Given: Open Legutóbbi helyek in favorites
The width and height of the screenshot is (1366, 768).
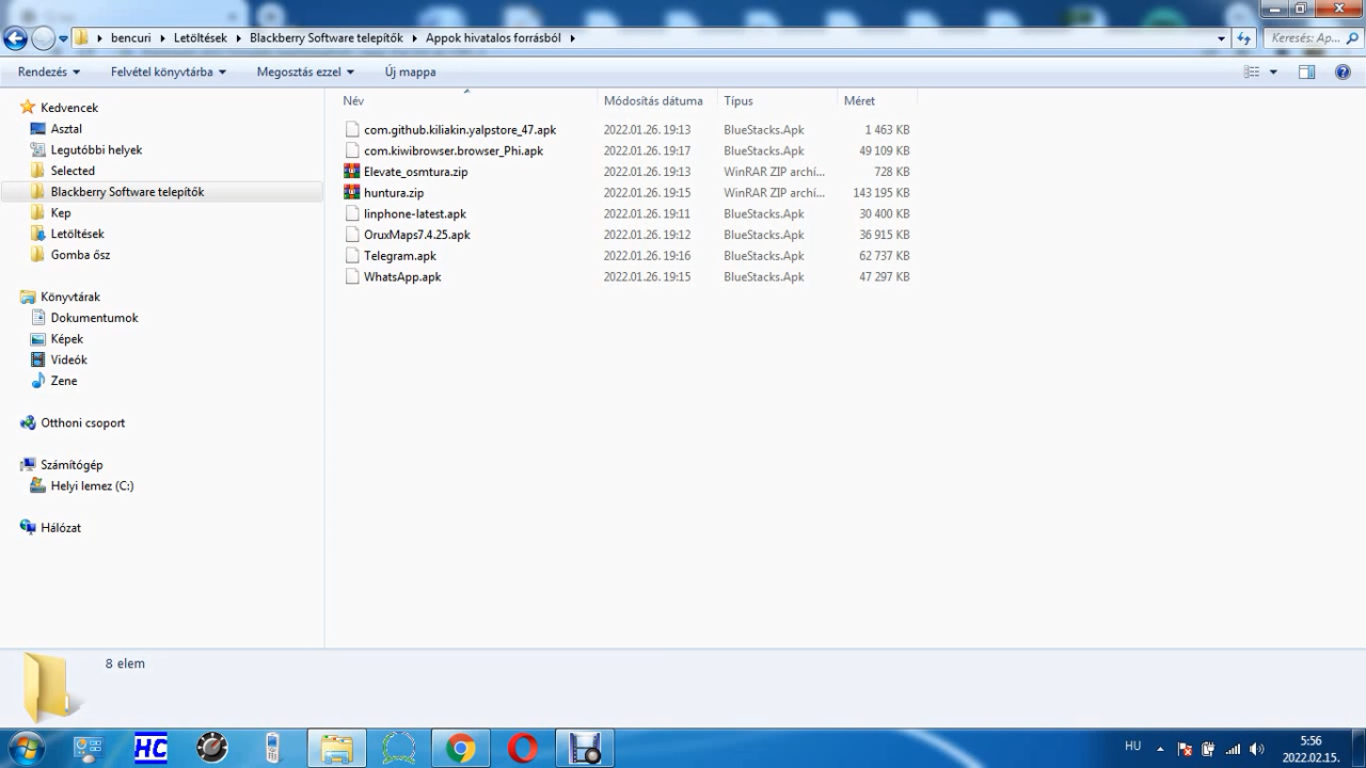Looking at the screenshot, I should pyautogui.click(x=96, y=150).
